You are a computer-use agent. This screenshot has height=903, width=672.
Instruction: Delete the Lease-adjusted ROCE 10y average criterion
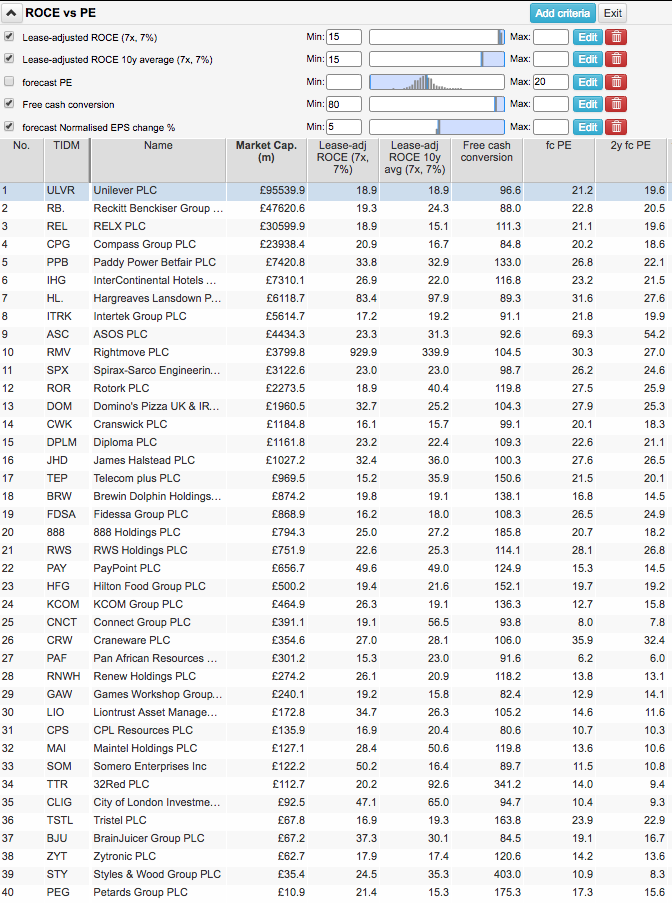tap(616, 59)
